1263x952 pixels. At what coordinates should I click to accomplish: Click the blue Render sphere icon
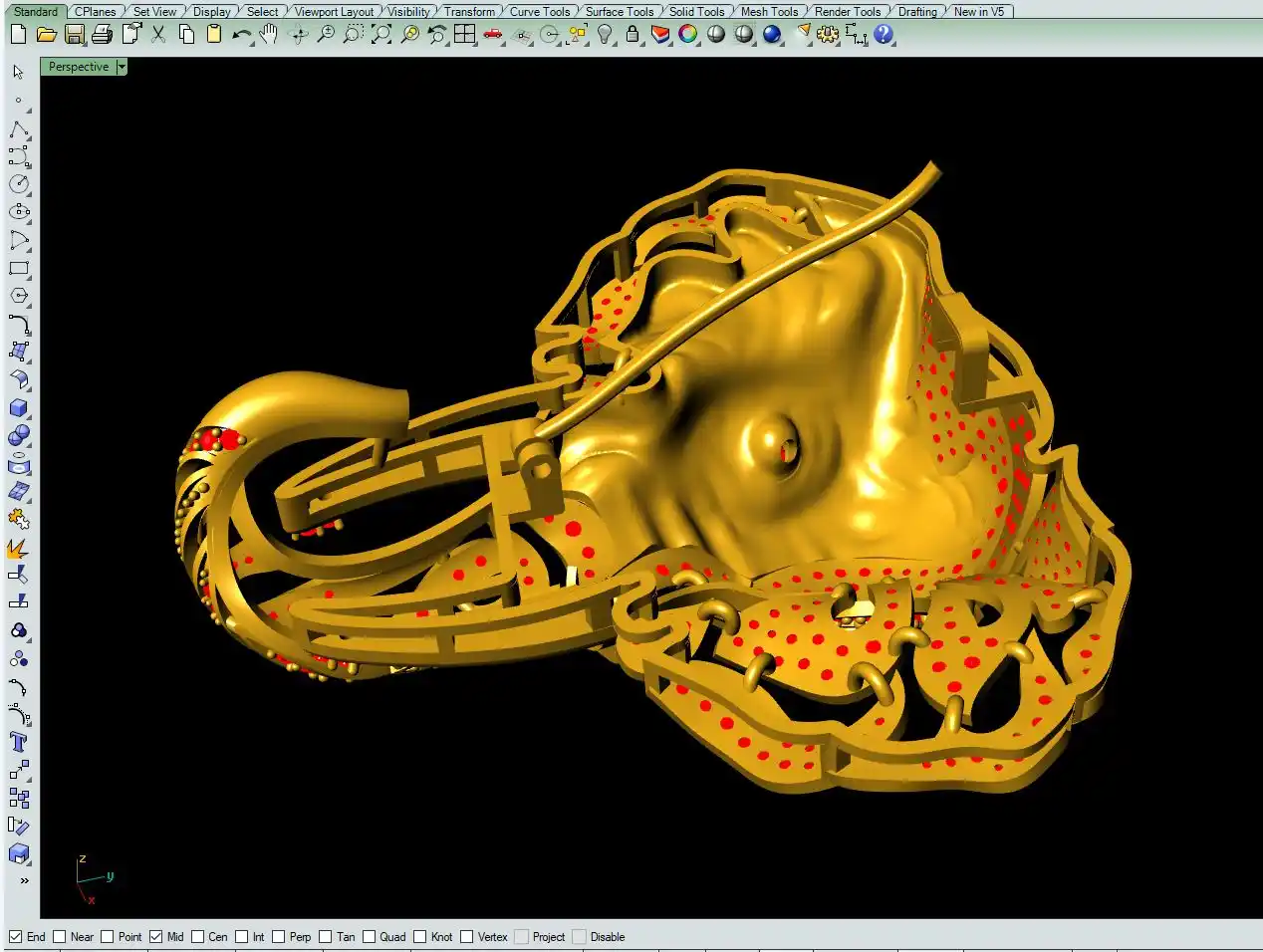click(772, 35)
